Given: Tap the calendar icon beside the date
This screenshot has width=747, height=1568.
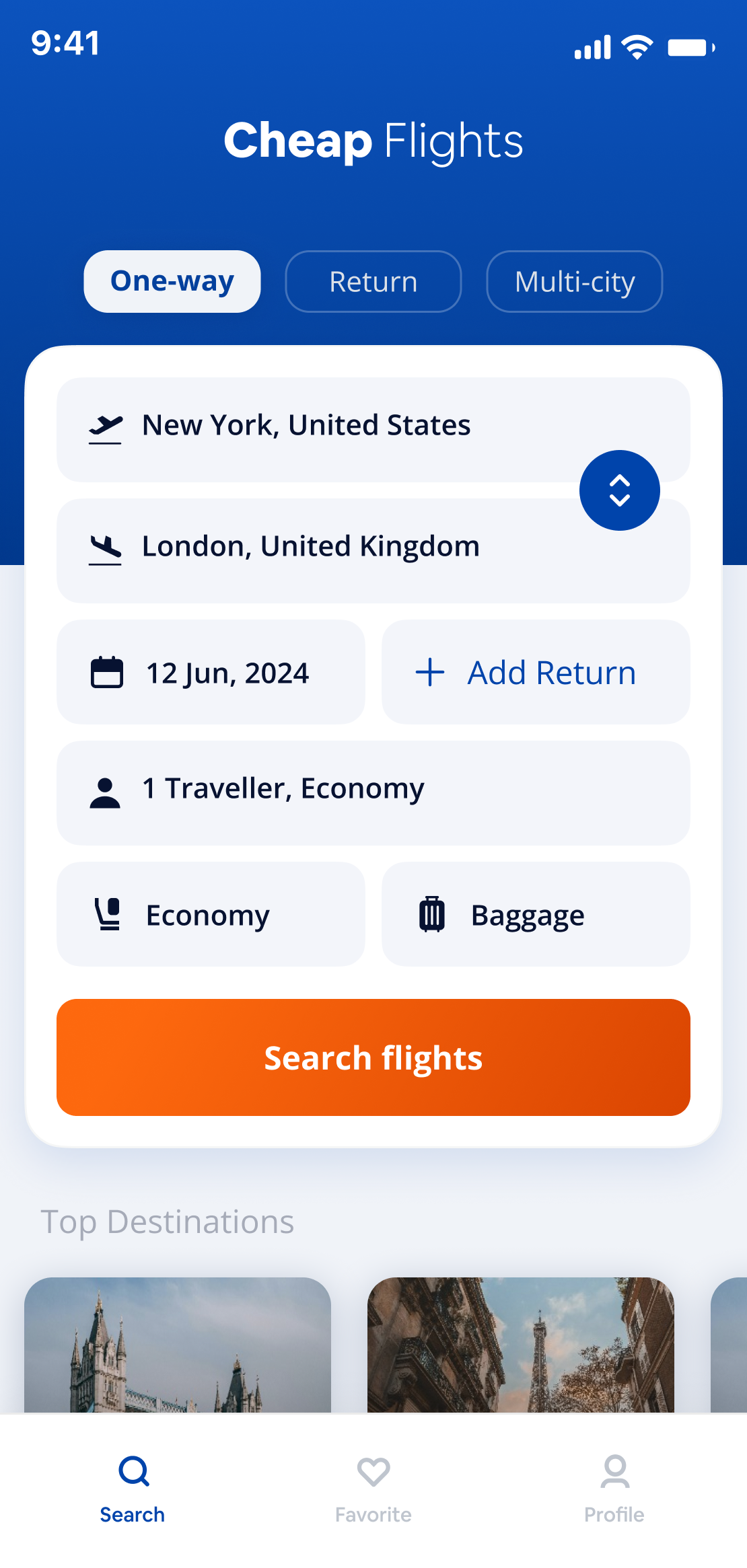Looking at the screenshot, I should (107, 672).
